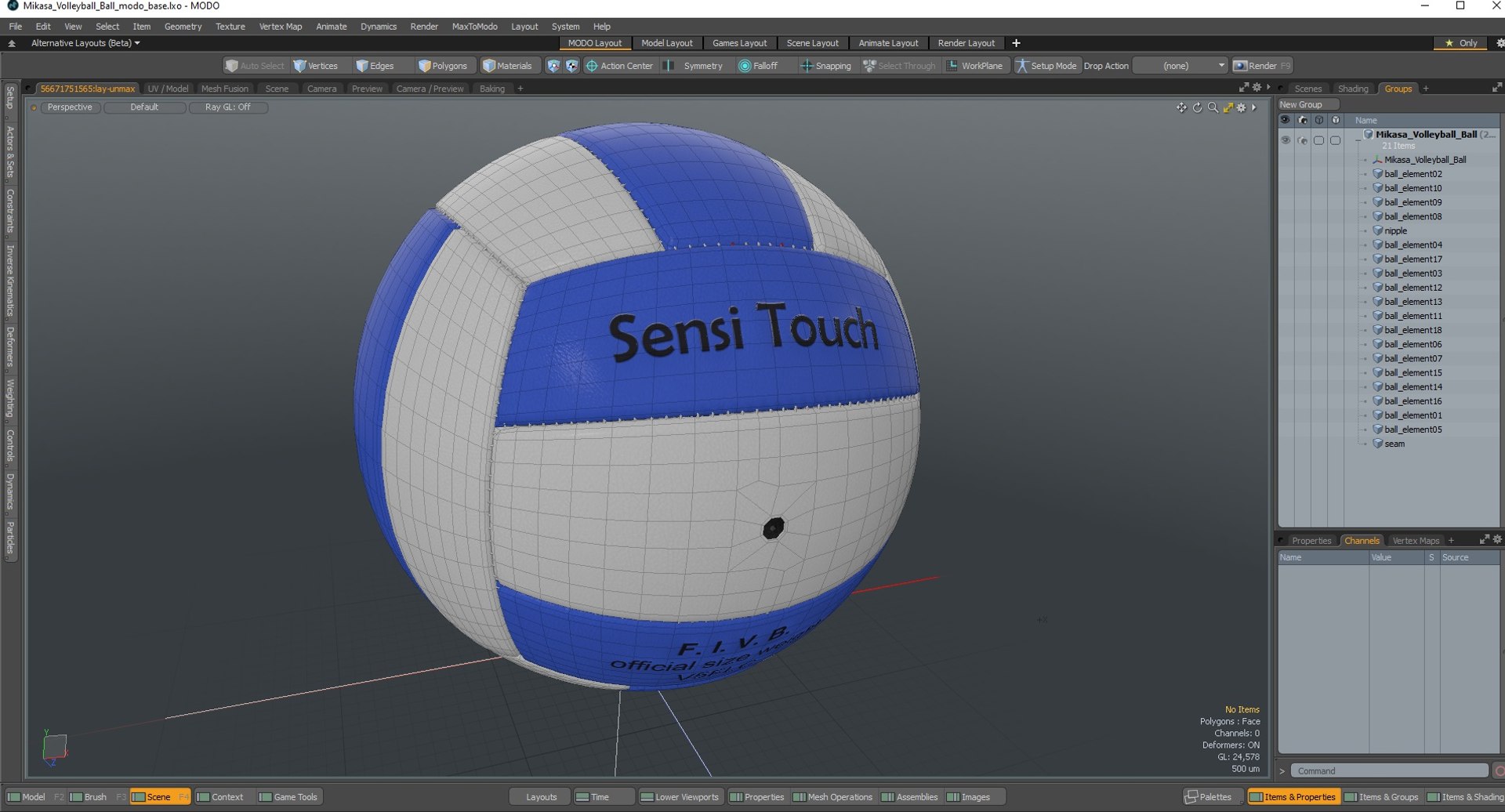The height and width of the screenshot is (812, 1505).
Task: Open the MaxToModo menu
Action: click(x=474, y=27)
